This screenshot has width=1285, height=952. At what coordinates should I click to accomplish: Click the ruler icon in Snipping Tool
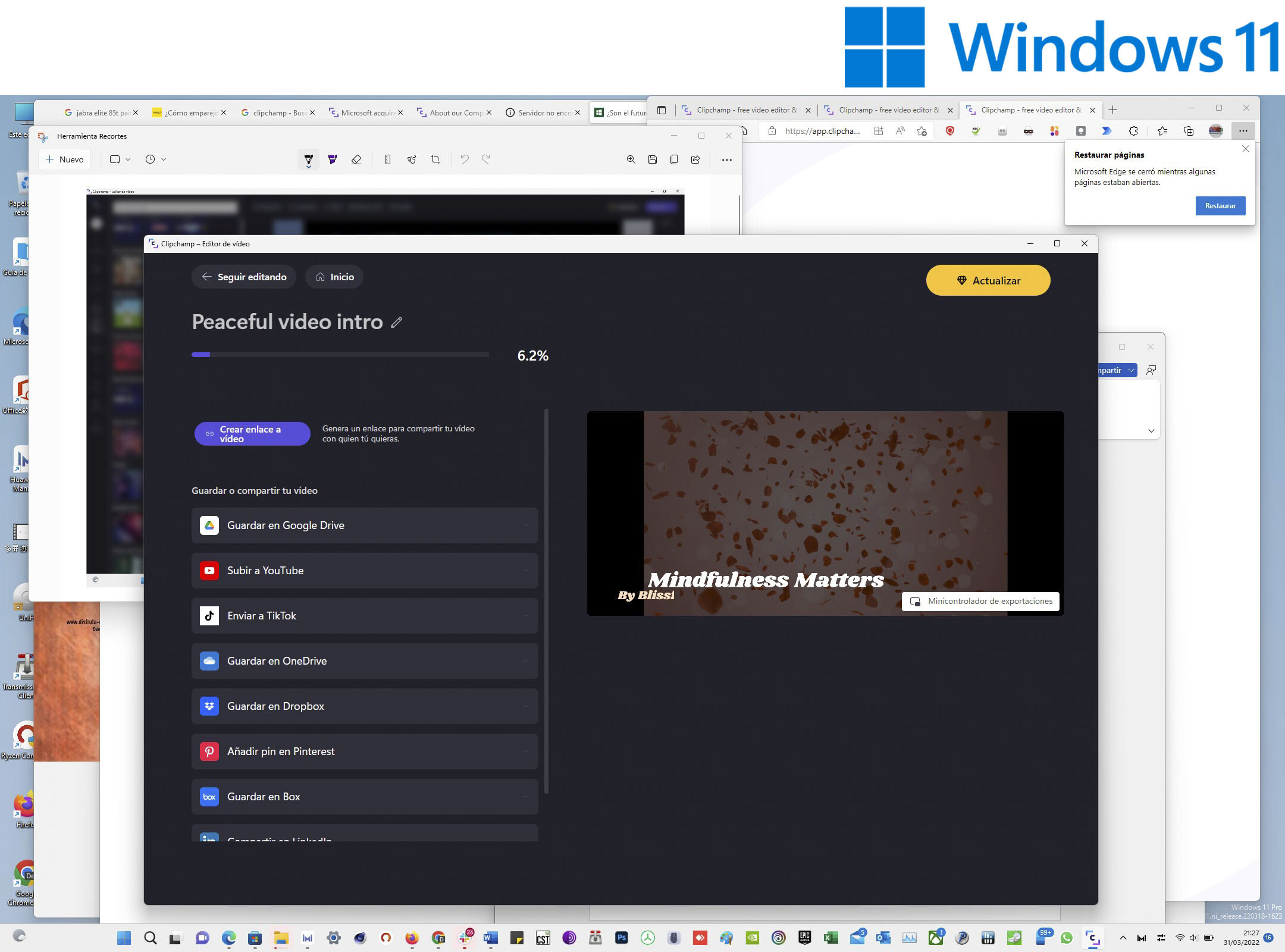[388, 159]
